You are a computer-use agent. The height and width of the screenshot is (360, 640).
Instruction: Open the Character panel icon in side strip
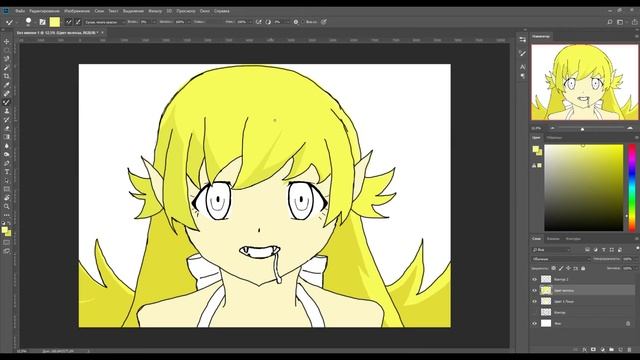click(x=522, y=67)
